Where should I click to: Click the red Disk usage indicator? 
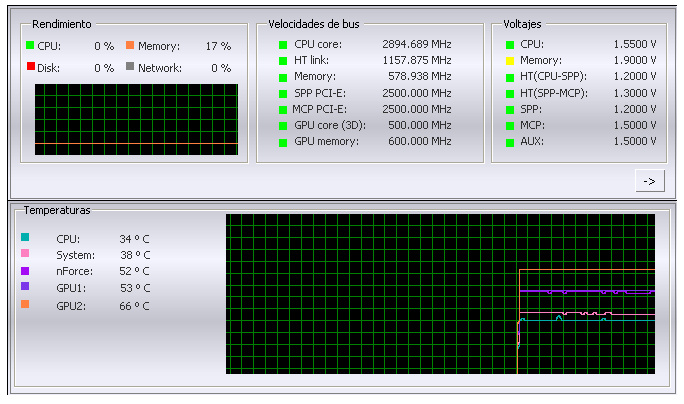30,68
